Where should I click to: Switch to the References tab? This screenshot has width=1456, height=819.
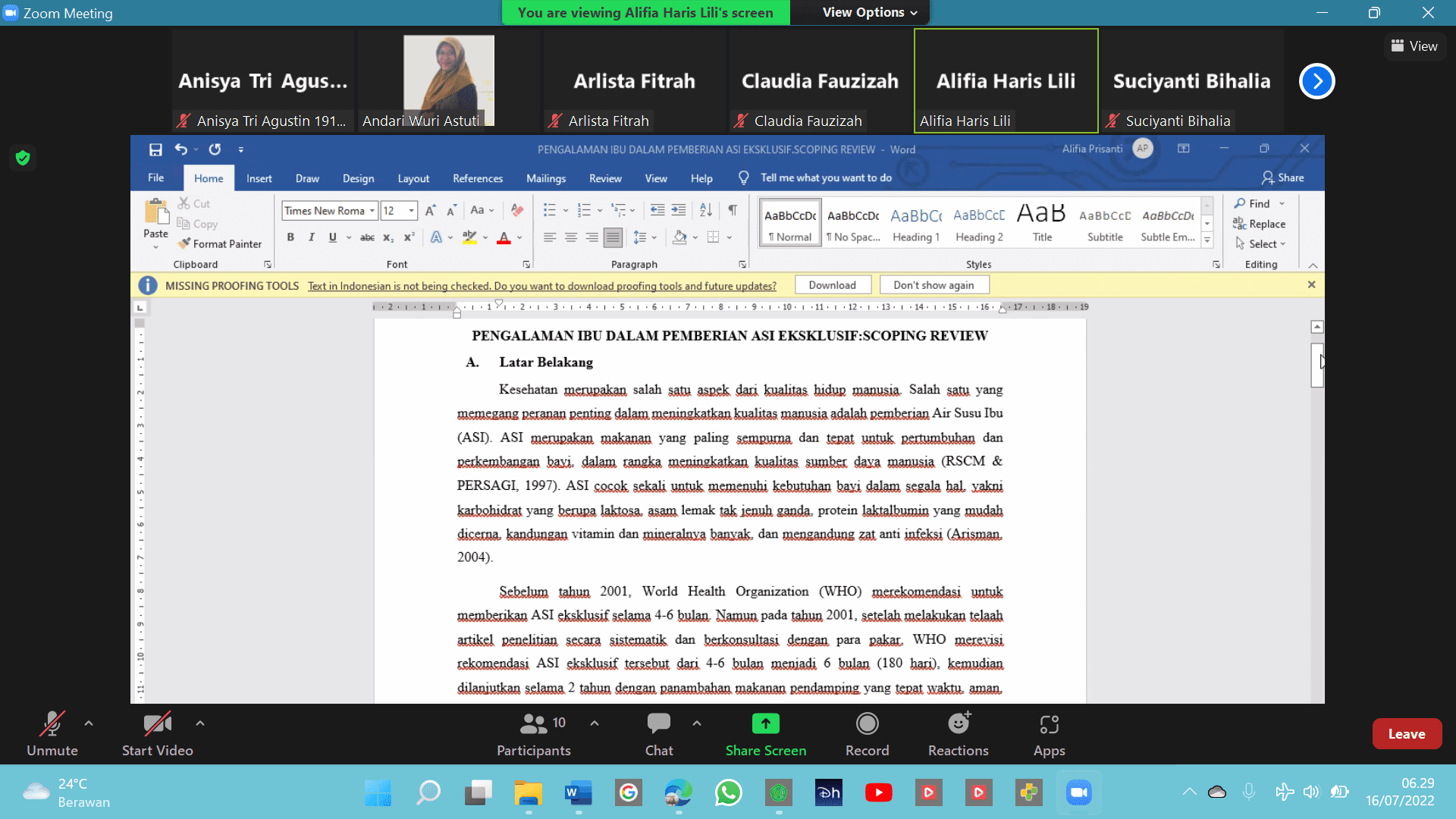(x=478, y=178)
